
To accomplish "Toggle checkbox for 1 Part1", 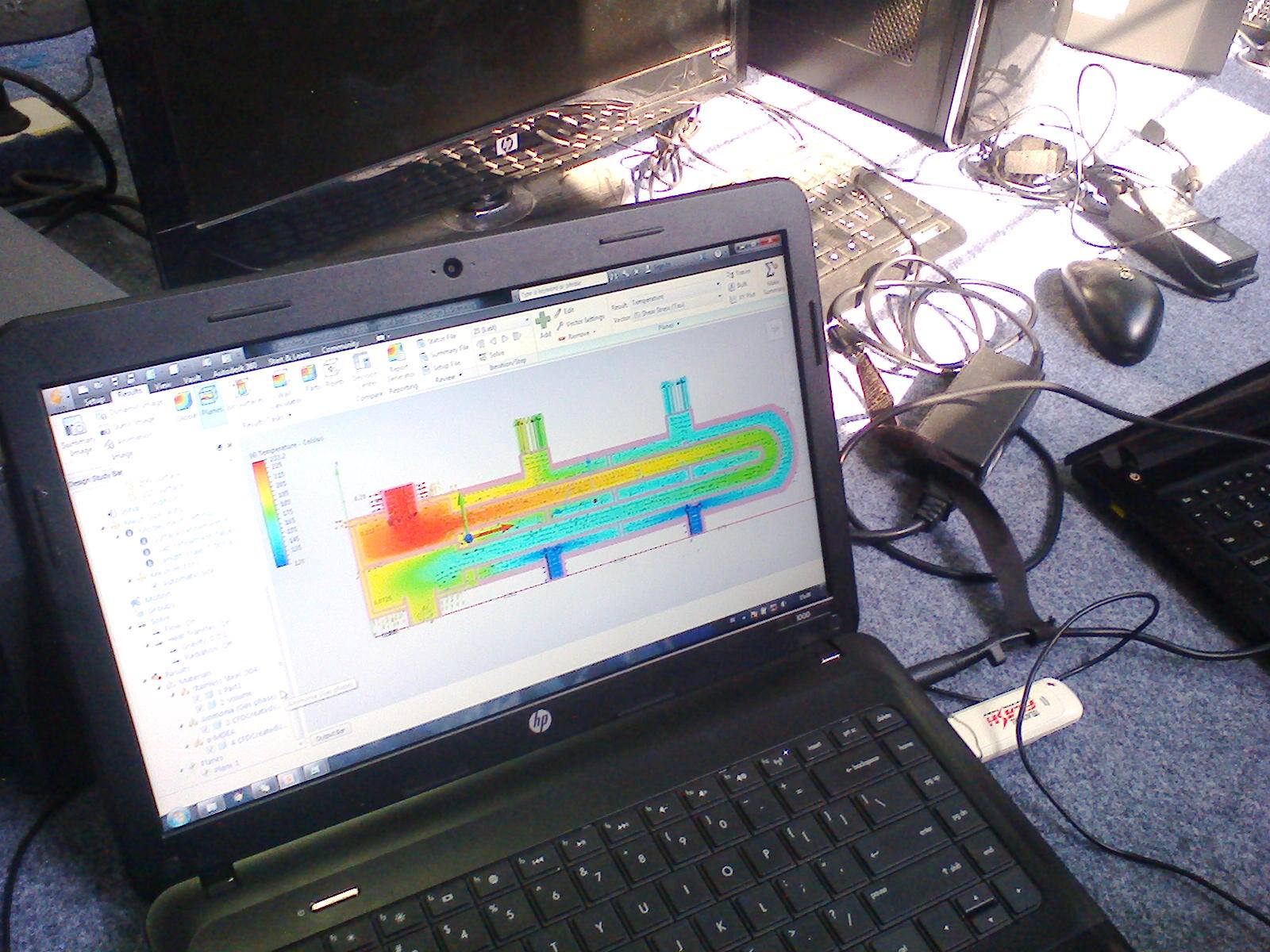I will tap(198, 697).
